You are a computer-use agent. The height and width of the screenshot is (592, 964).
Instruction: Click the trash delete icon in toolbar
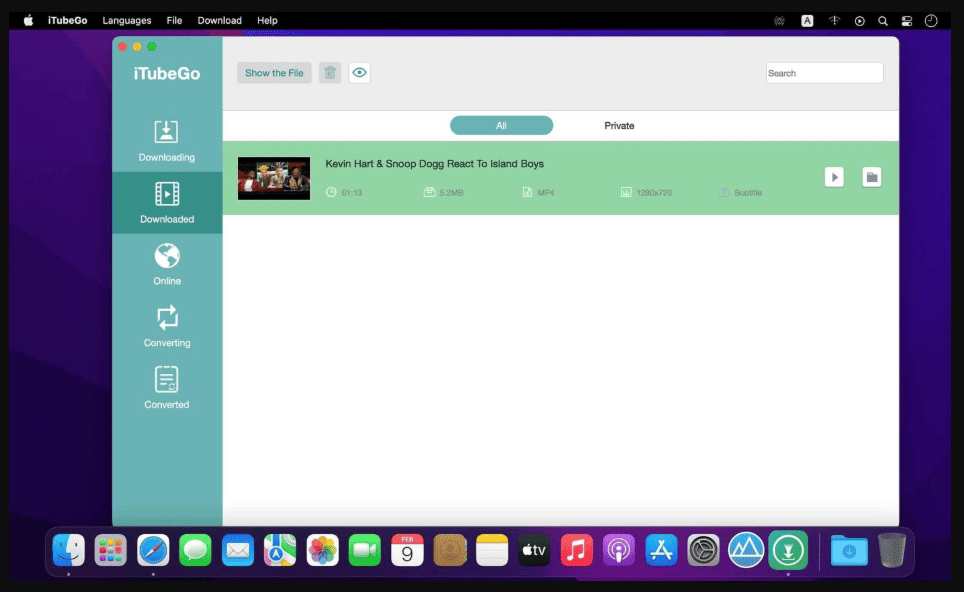click(330, 73)
